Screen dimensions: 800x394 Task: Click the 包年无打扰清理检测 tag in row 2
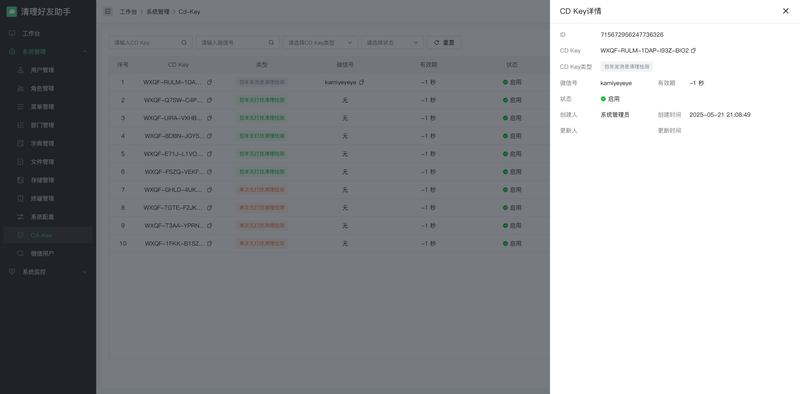point(262,100)
